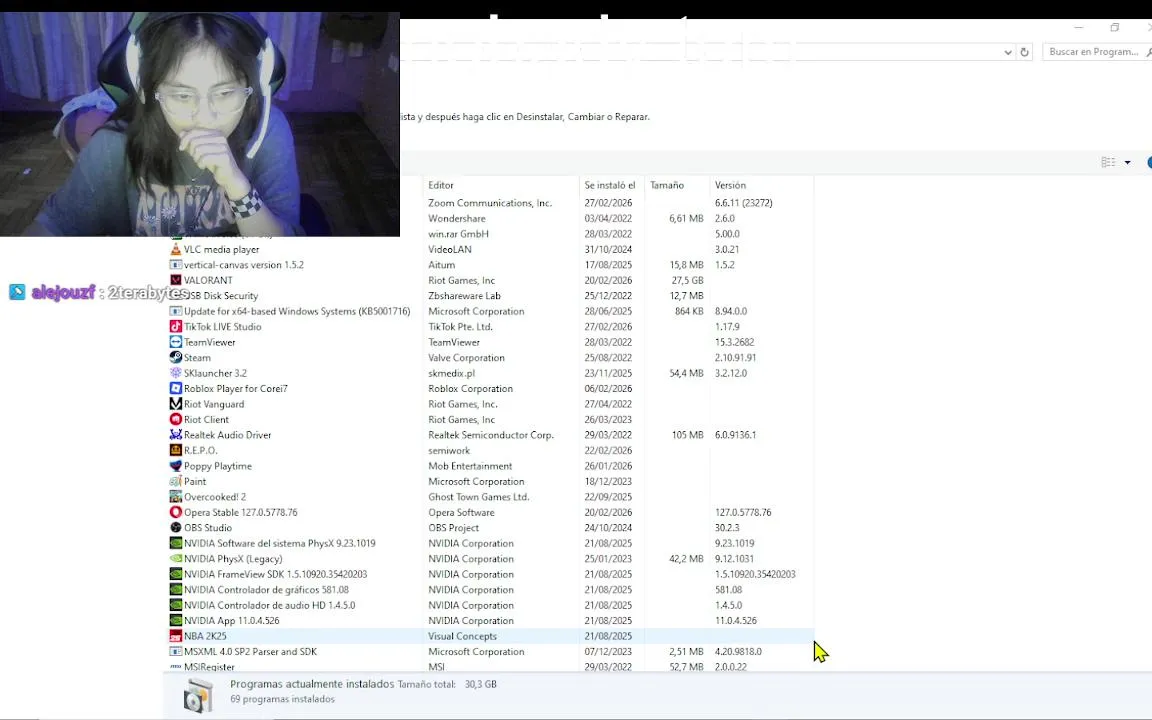Select NVIDIA FrameView SDK 1.5.10920.35420203 entry
The height and width of the screenshot is (720, 1152).
click(491, 574)
